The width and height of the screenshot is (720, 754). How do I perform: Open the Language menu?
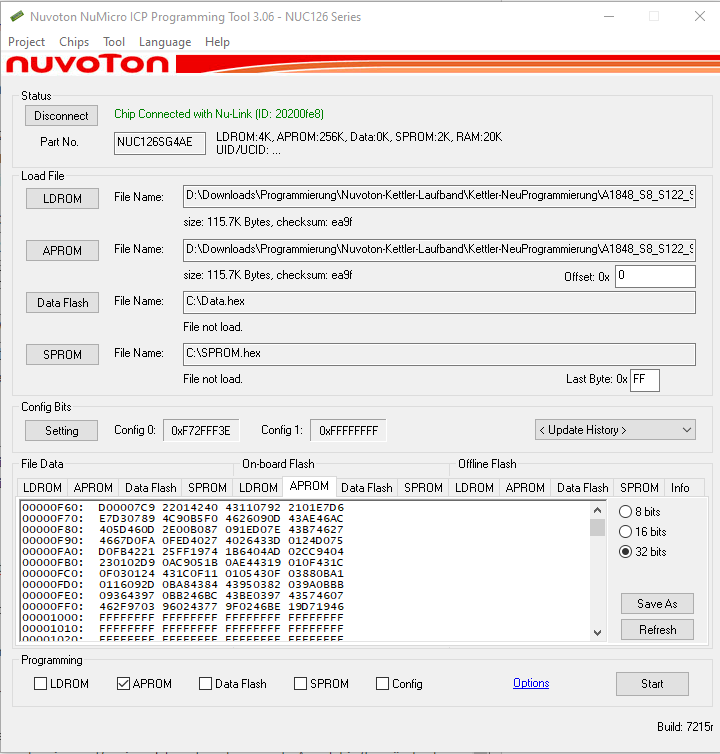pos(165,42)
